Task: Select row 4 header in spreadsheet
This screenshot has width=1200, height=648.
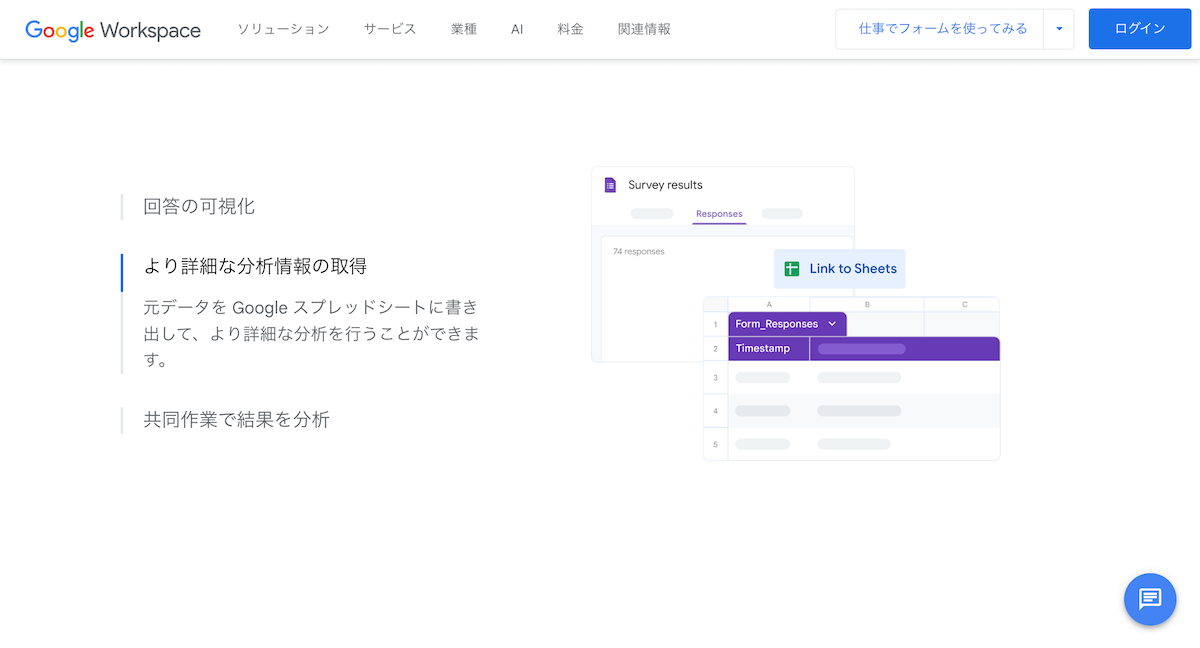Action: coord(715,411)
